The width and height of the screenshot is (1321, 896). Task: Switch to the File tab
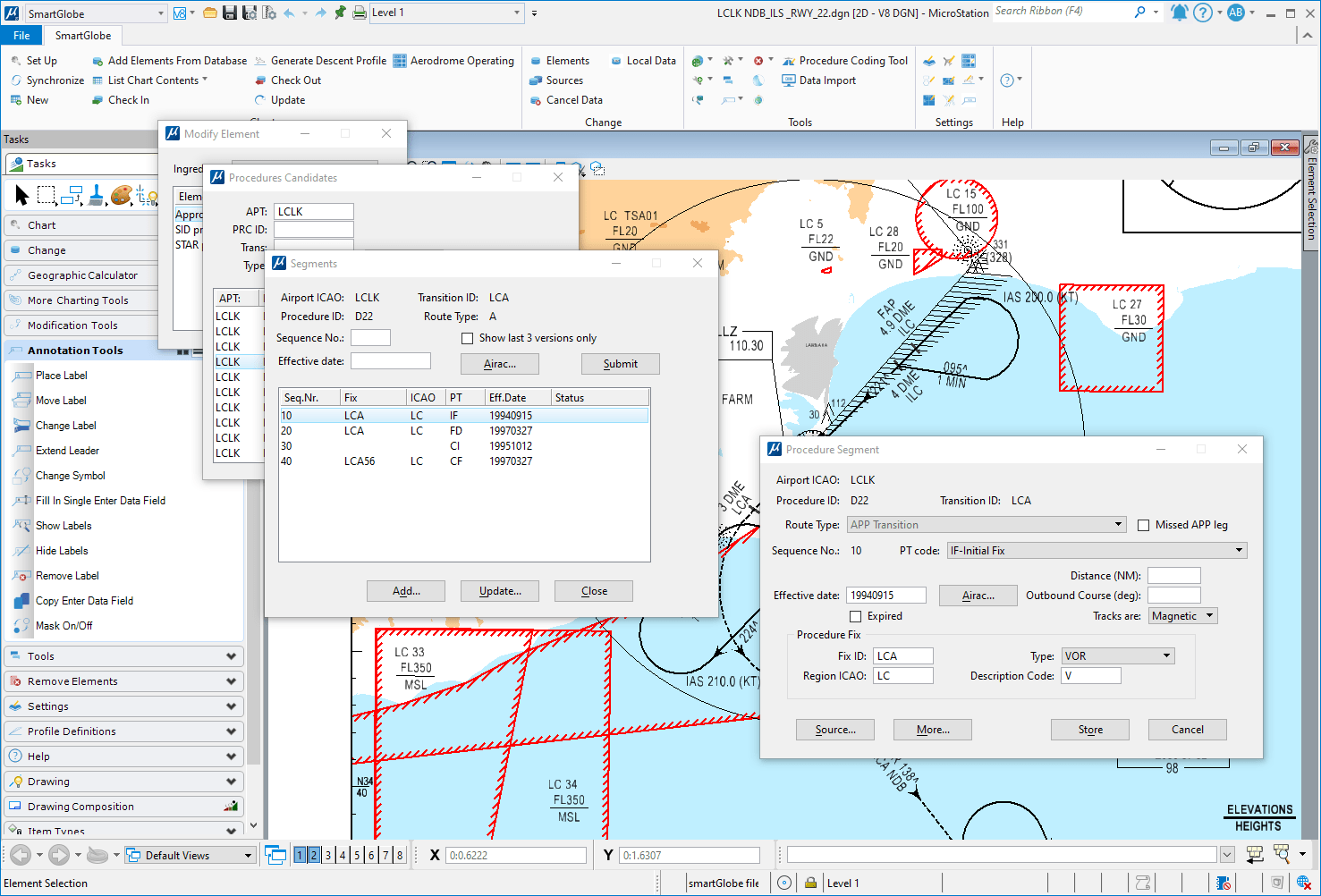tap(21, 35)
